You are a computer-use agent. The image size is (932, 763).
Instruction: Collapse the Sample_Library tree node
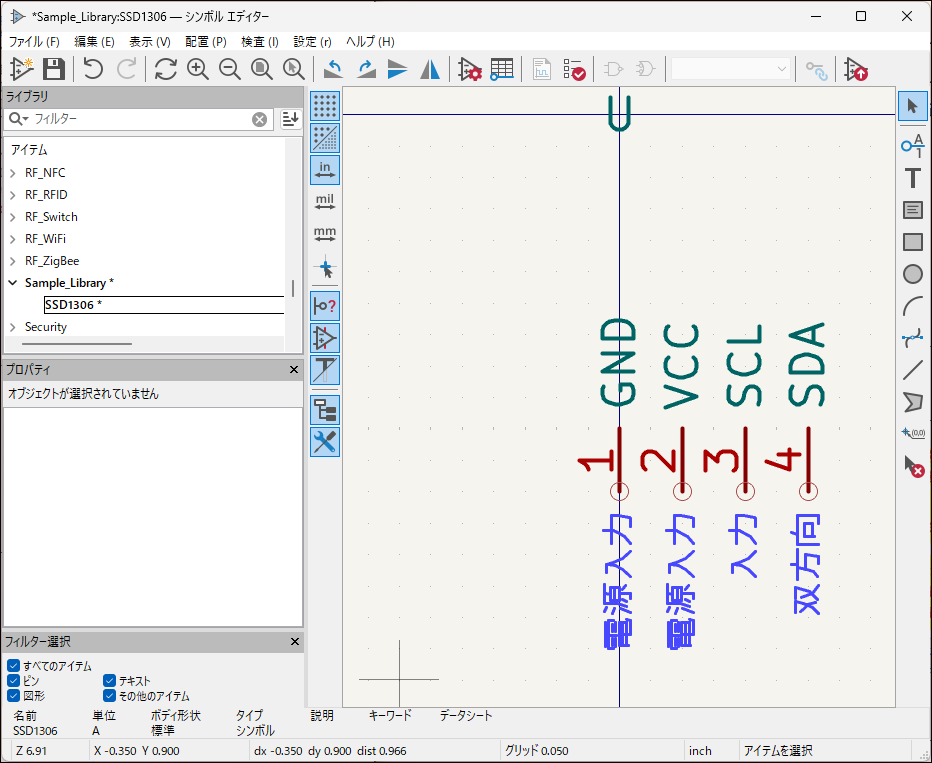[13, 283]
